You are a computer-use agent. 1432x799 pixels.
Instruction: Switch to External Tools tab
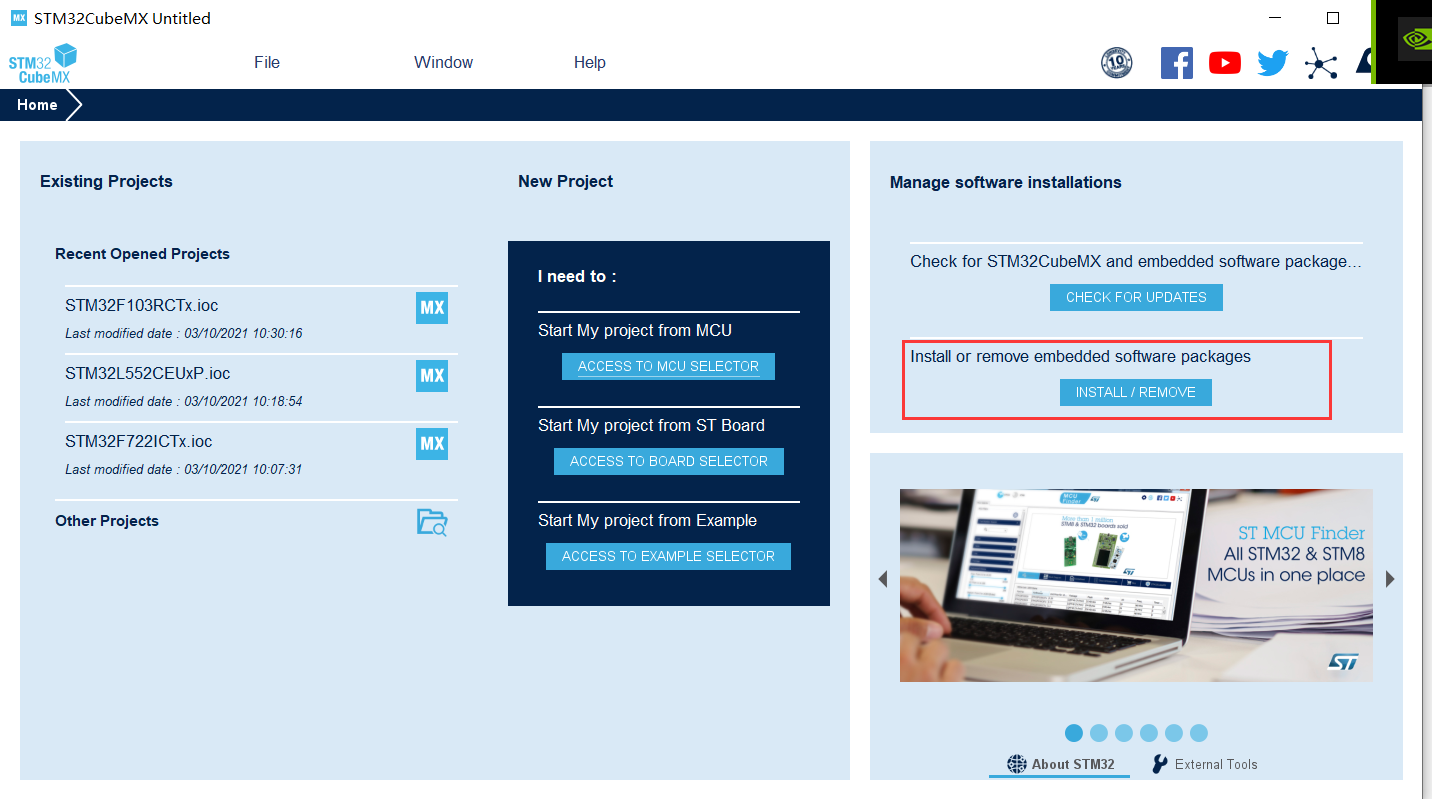1205,764
